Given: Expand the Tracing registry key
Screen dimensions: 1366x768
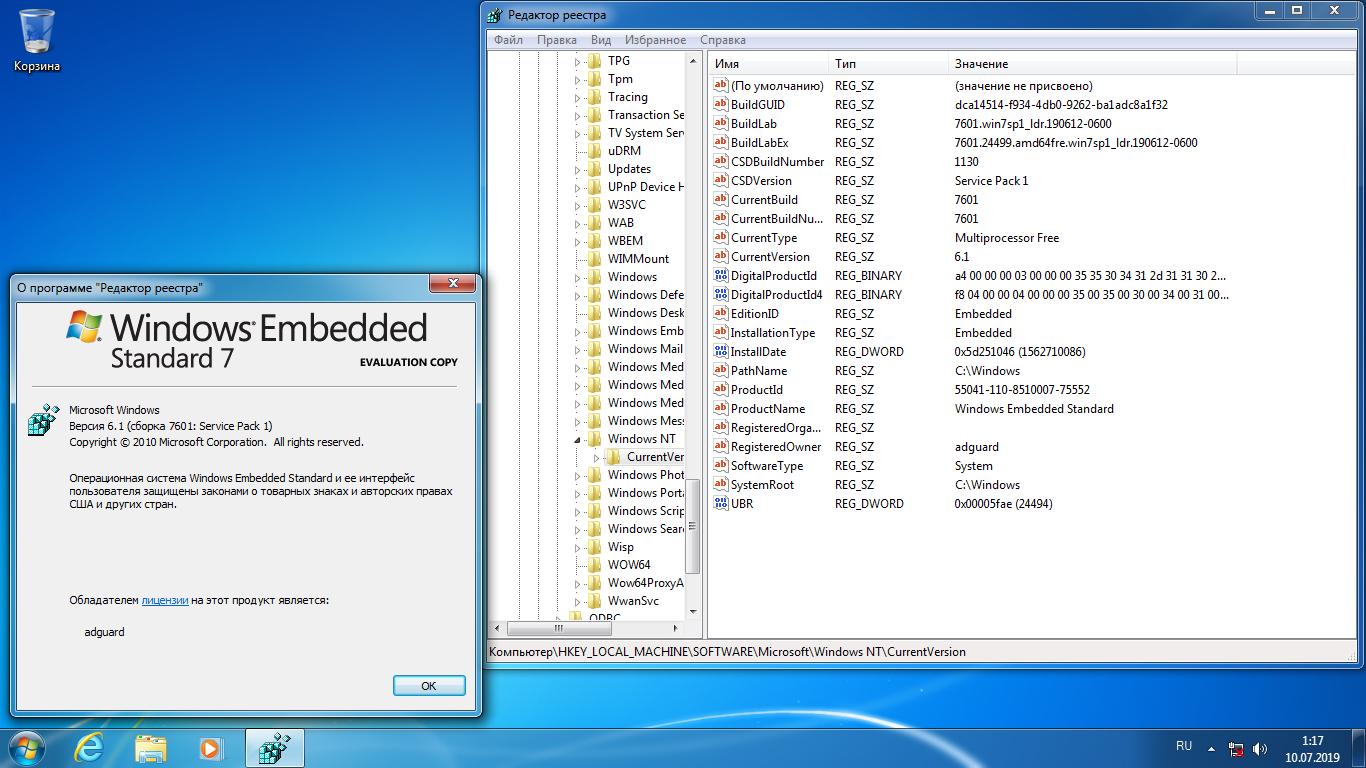Looking at the screenshot, I should pos(577,97).
